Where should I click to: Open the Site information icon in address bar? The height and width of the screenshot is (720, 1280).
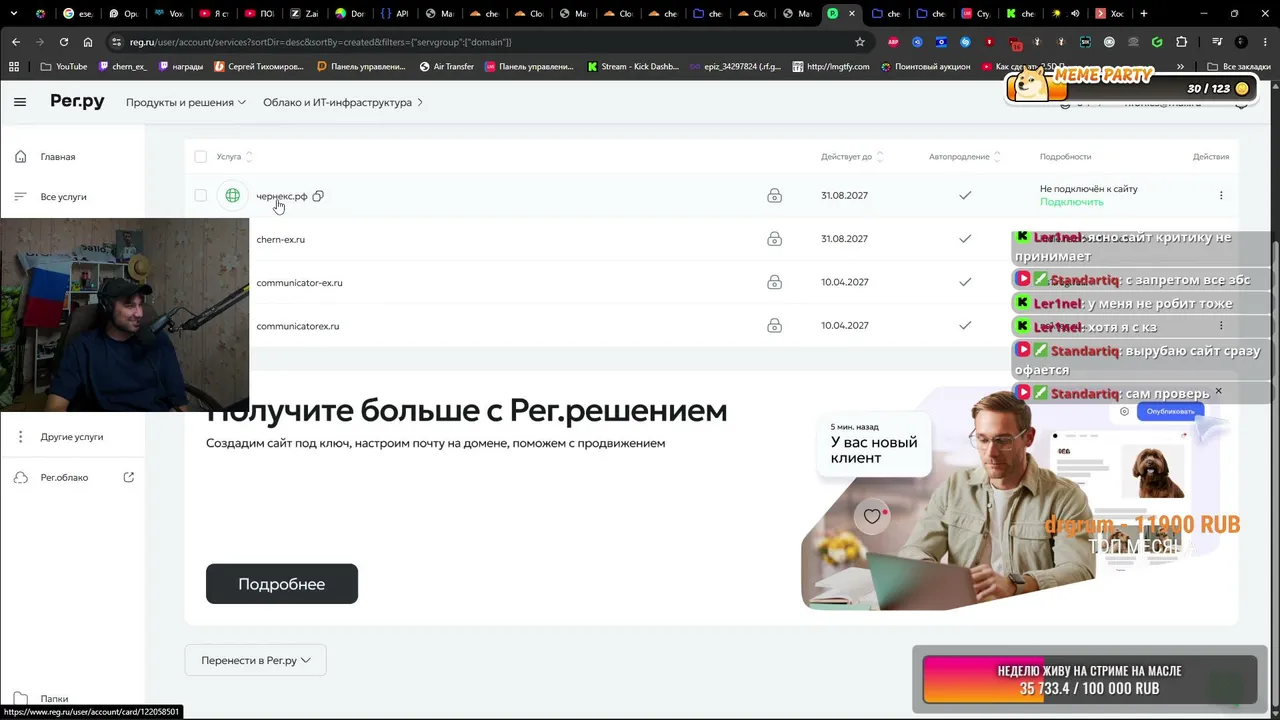tap(117, 42)
